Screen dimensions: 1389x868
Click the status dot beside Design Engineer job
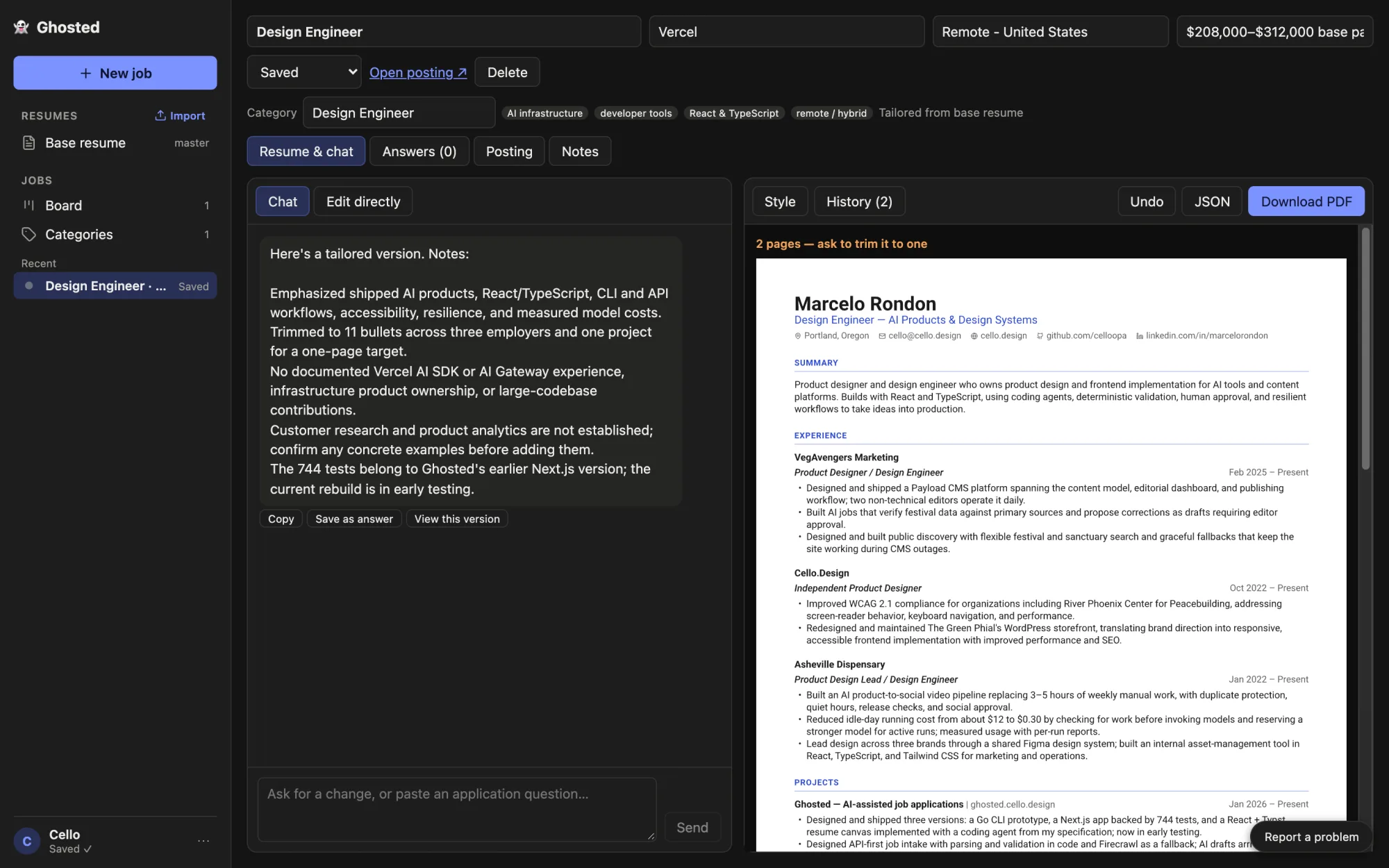[x=29, y=285]
